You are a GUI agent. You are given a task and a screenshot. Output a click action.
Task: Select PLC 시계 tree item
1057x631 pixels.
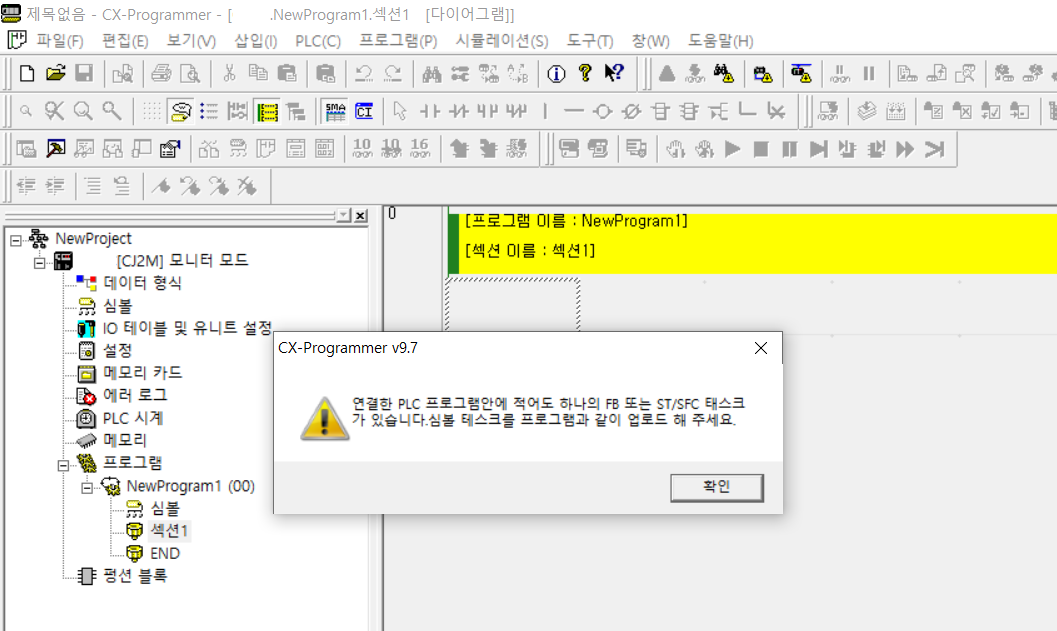(x=133, y=419)
